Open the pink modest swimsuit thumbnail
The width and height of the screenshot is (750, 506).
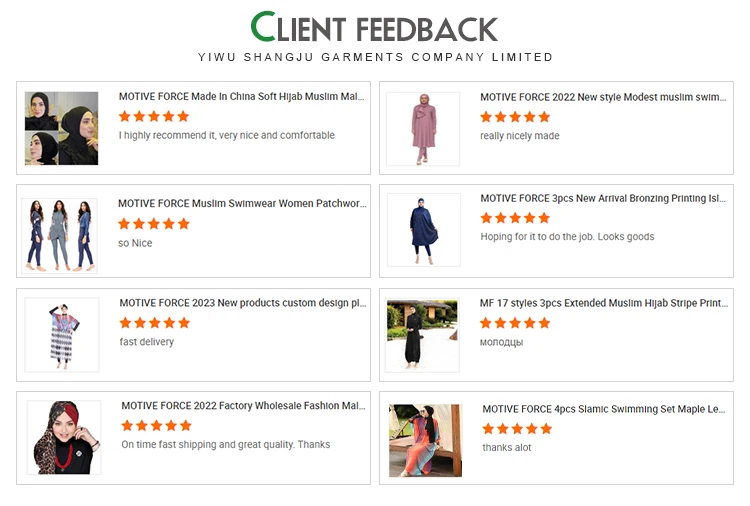click(423, 129)
